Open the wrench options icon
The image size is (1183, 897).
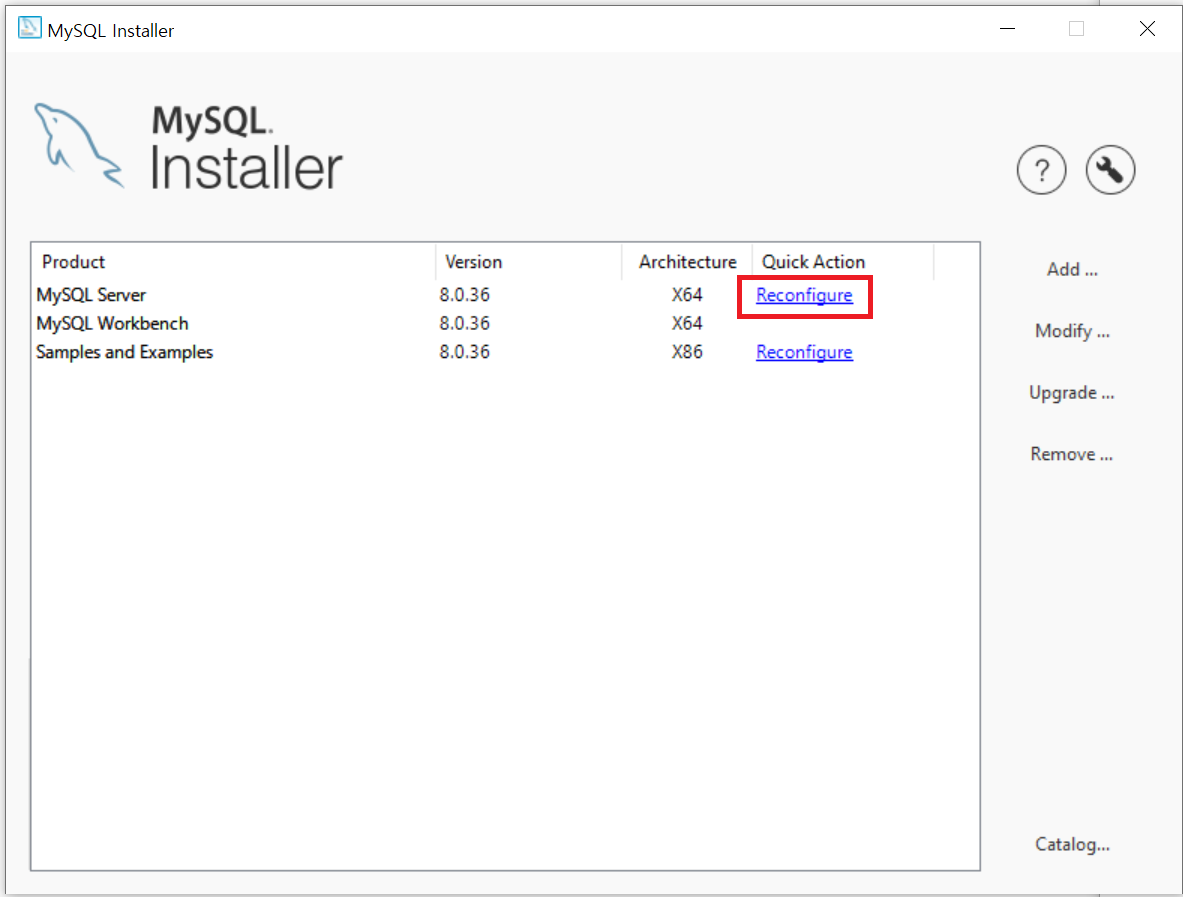pyautogui.click(x=1110, y=170)
